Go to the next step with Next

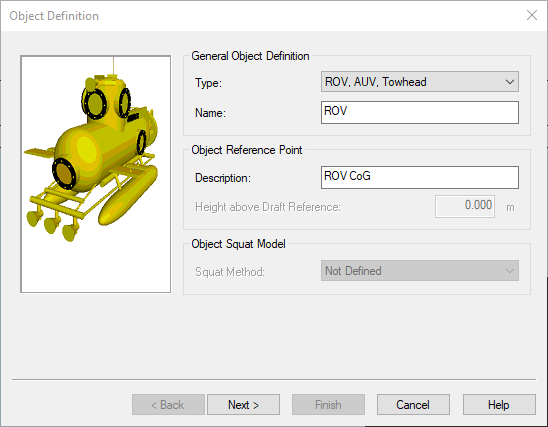point(243,405)
